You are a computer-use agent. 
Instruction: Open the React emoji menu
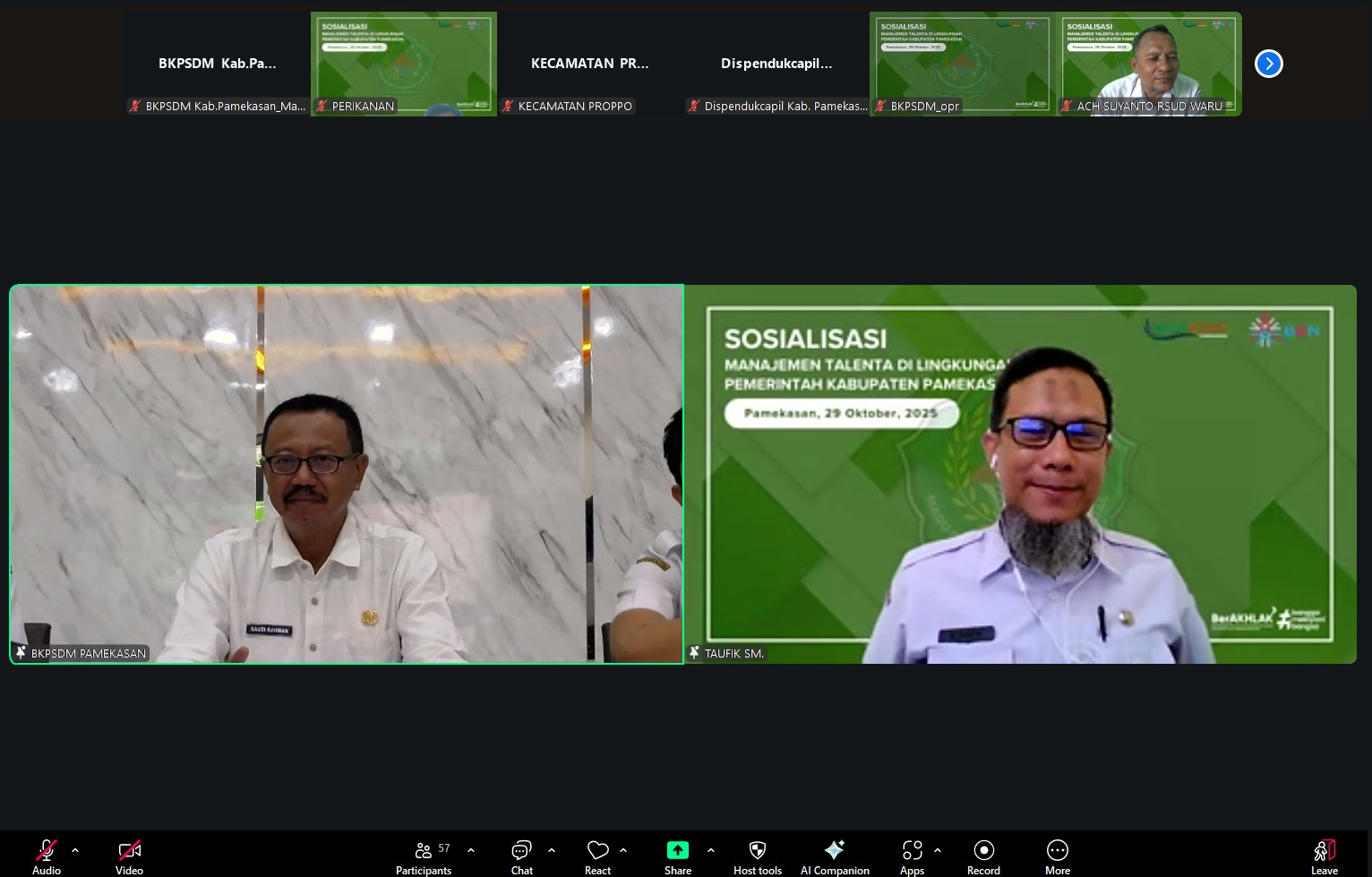point(597,856)
